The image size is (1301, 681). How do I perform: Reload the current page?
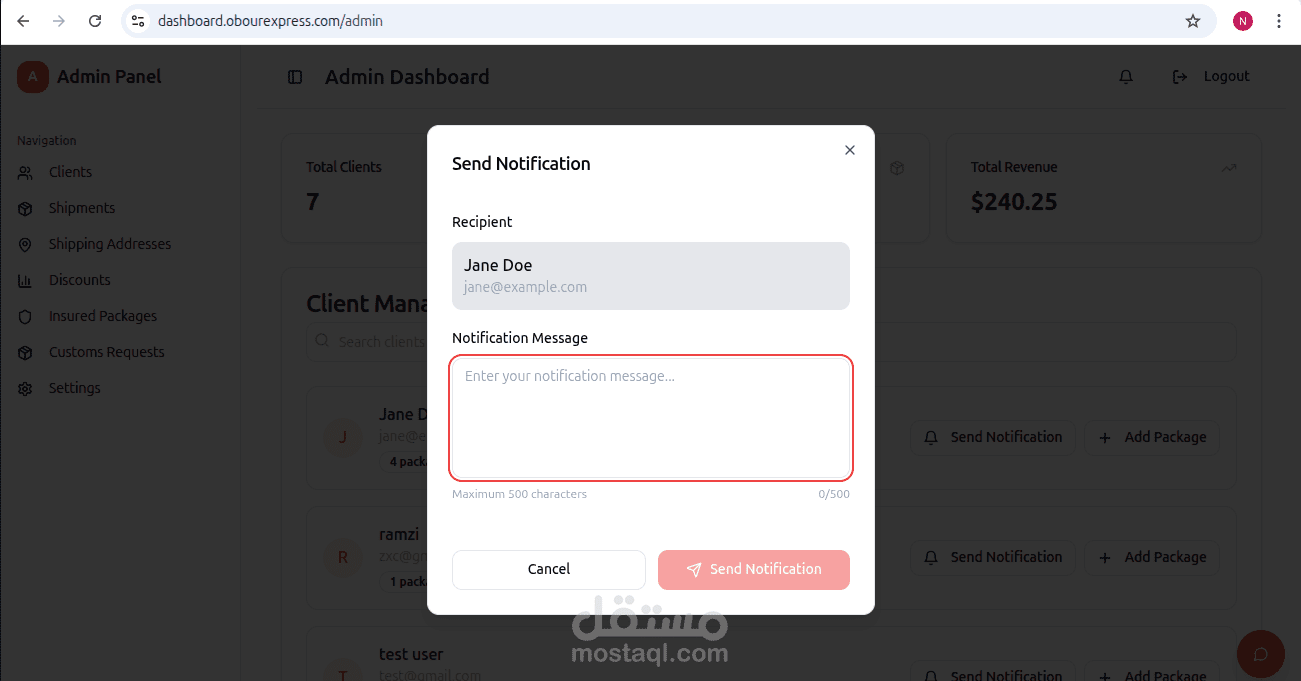[95, 21]
